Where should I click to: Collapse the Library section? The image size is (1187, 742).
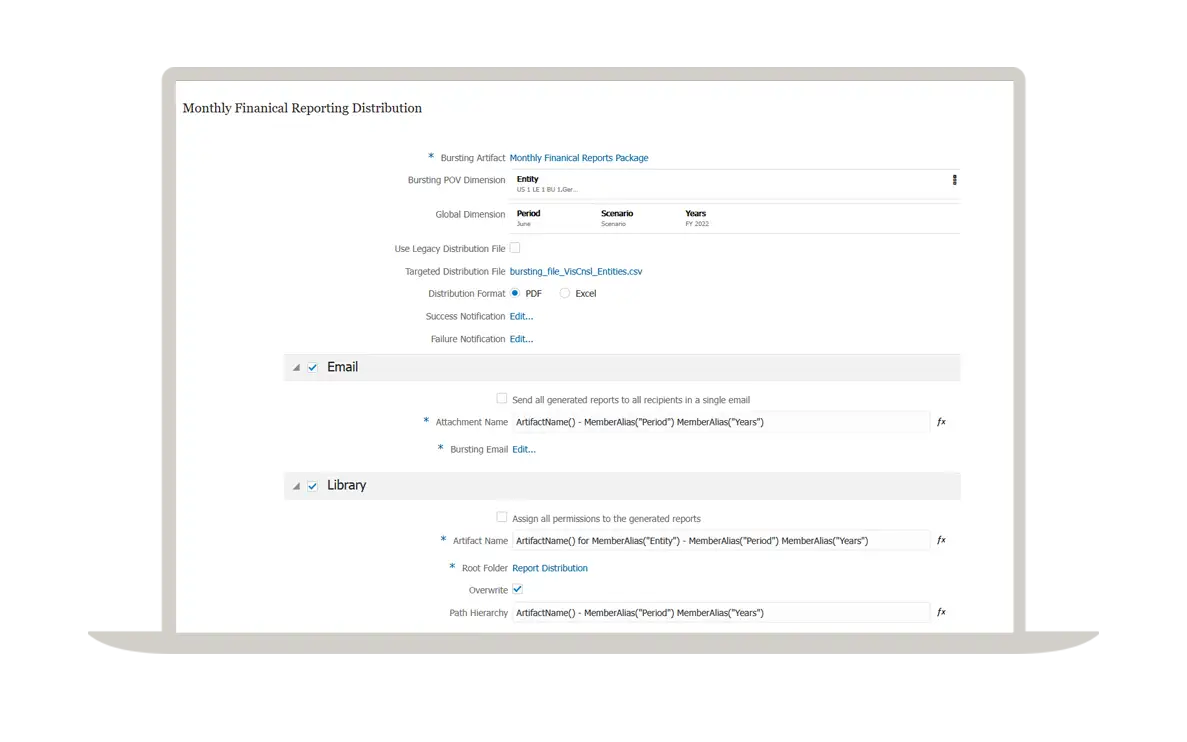pyautogui.click(x=296, y=486)
